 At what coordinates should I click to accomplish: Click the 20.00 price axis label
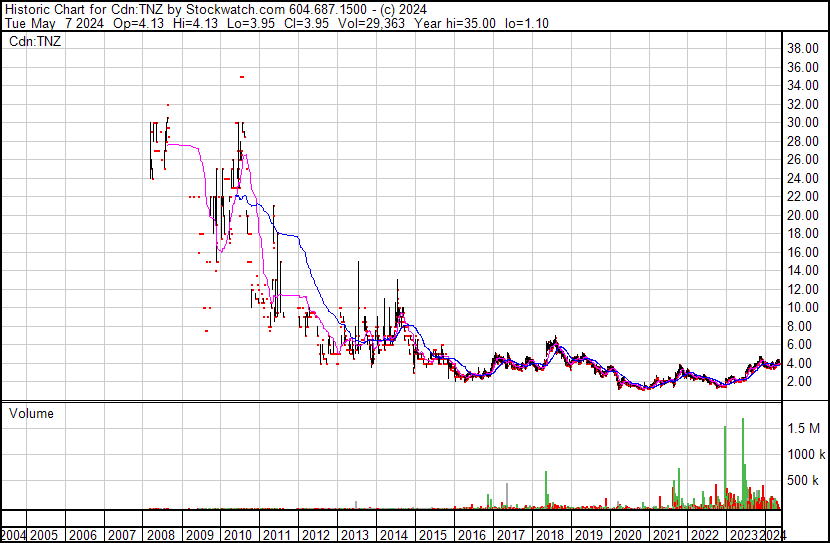pyautogui.click(x=803, y=215)
